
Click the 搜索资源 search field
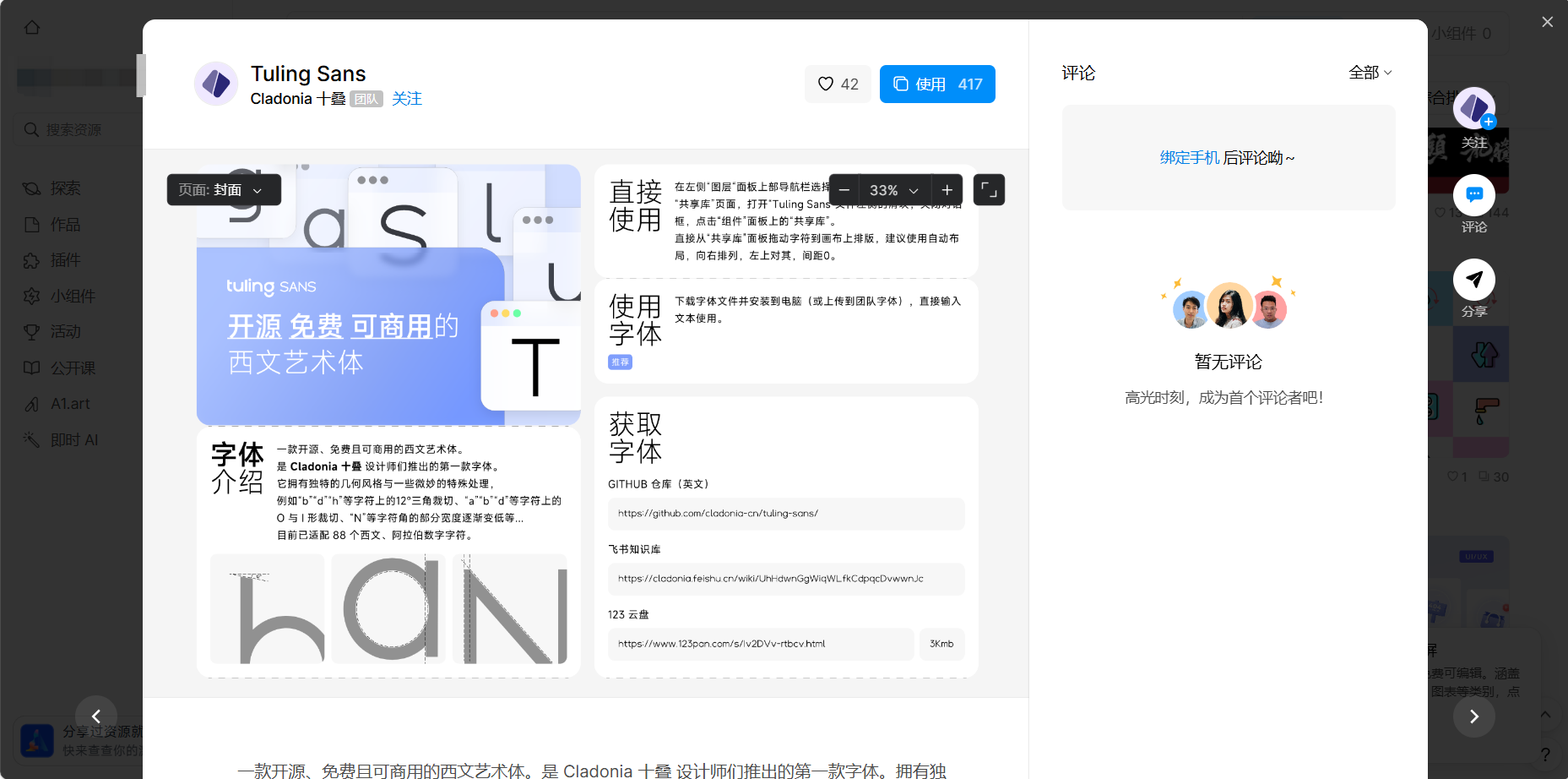click(78, 129)
